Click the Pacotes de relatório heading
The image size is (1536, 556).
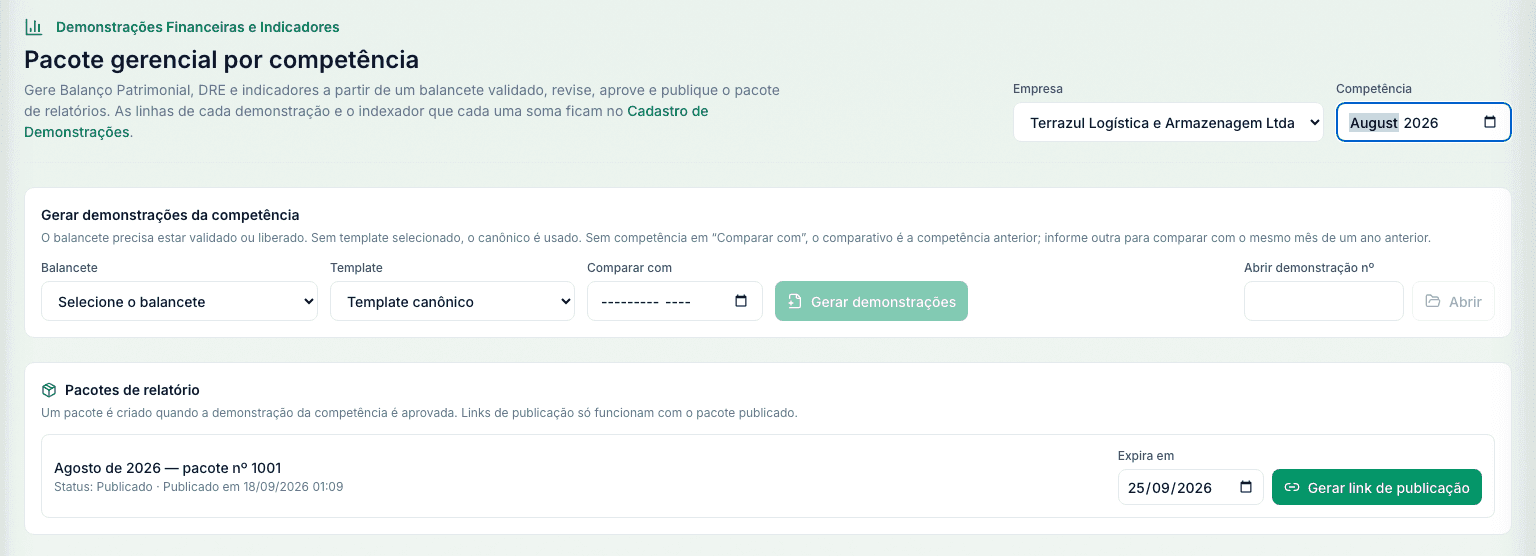(132, 390)
